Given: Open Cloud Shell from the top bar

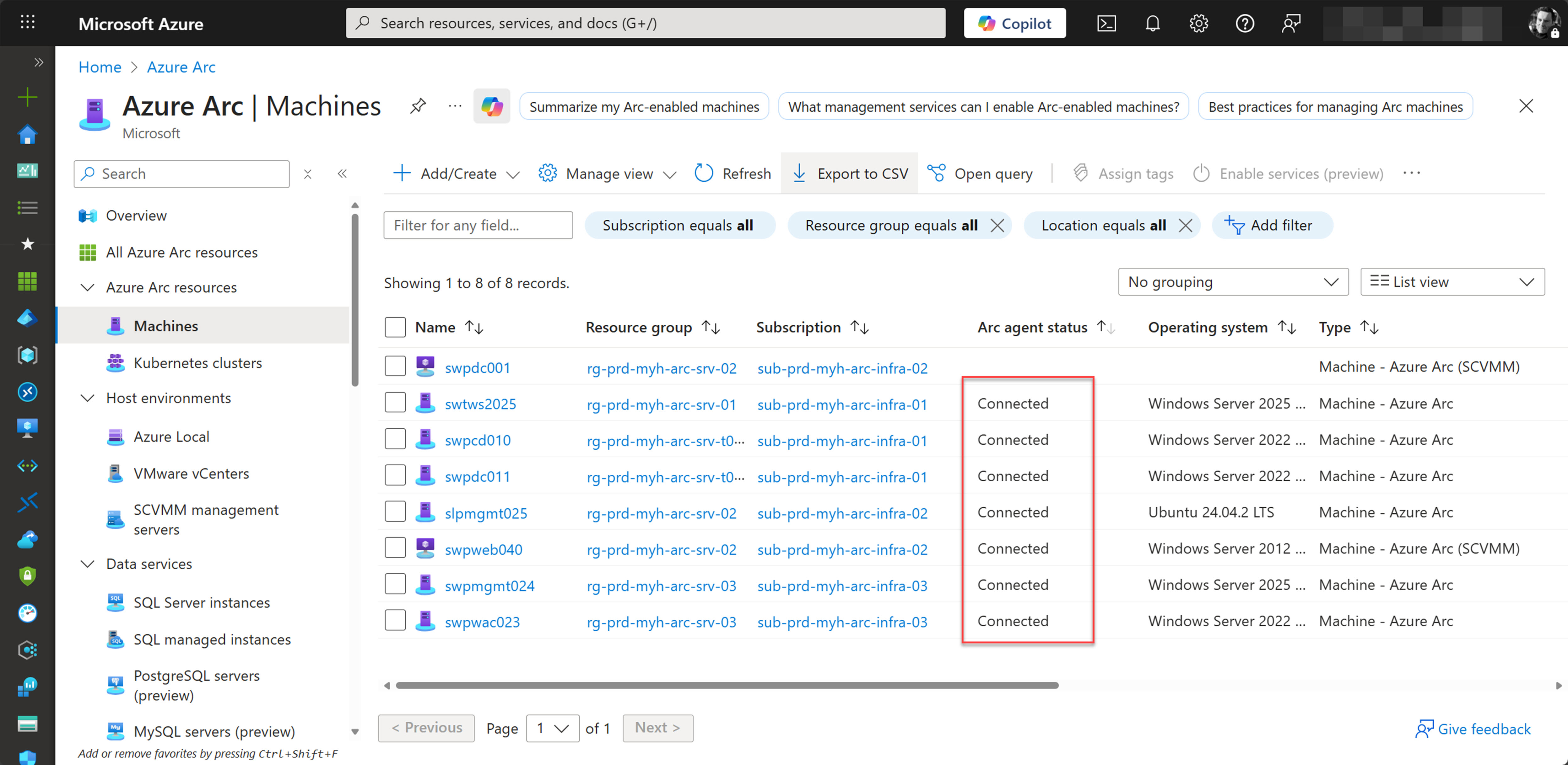Looking at the screenshot, I should coord(1106,23).
